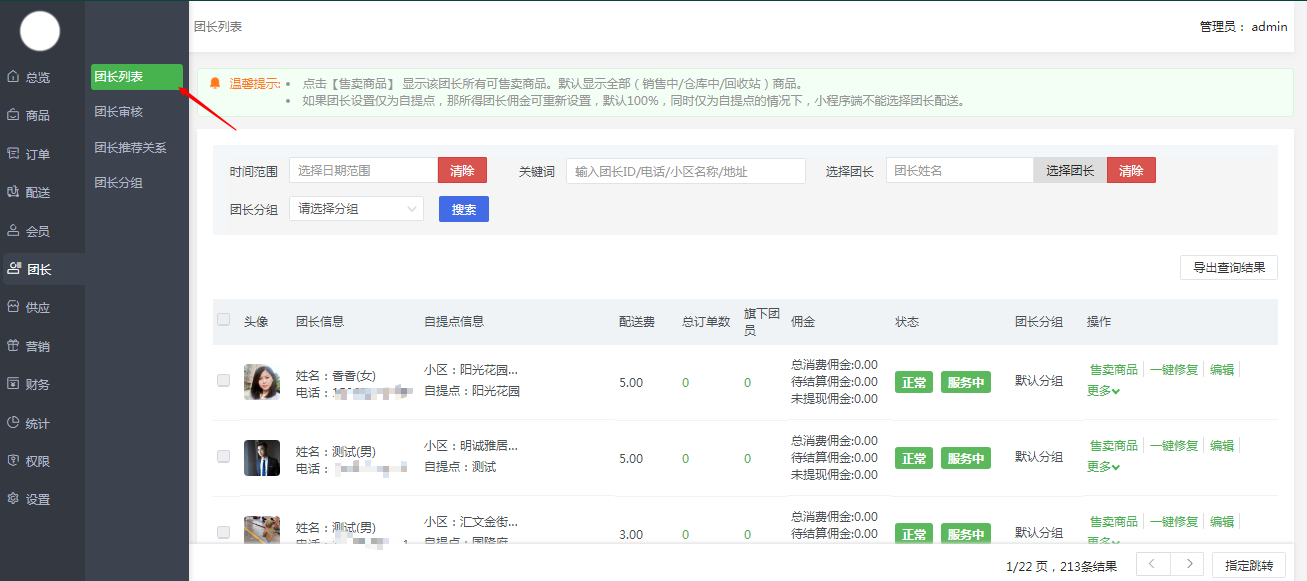
Task: Expand 更多 menu in 明诚雅居 row
Action: coord(1103,467)
